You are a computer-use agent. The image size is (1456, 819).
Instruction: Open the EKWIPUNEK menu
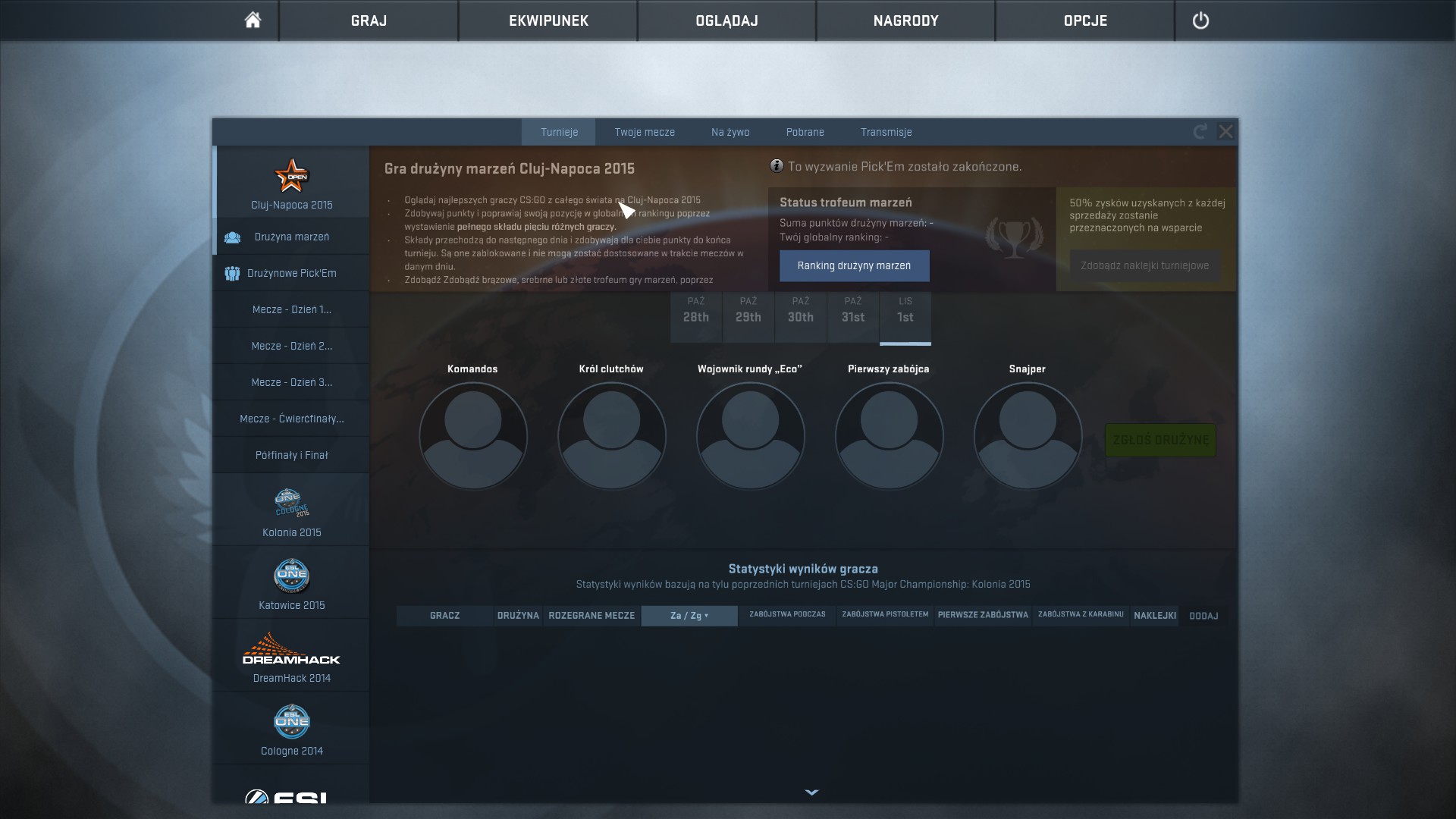pos(548,20)
